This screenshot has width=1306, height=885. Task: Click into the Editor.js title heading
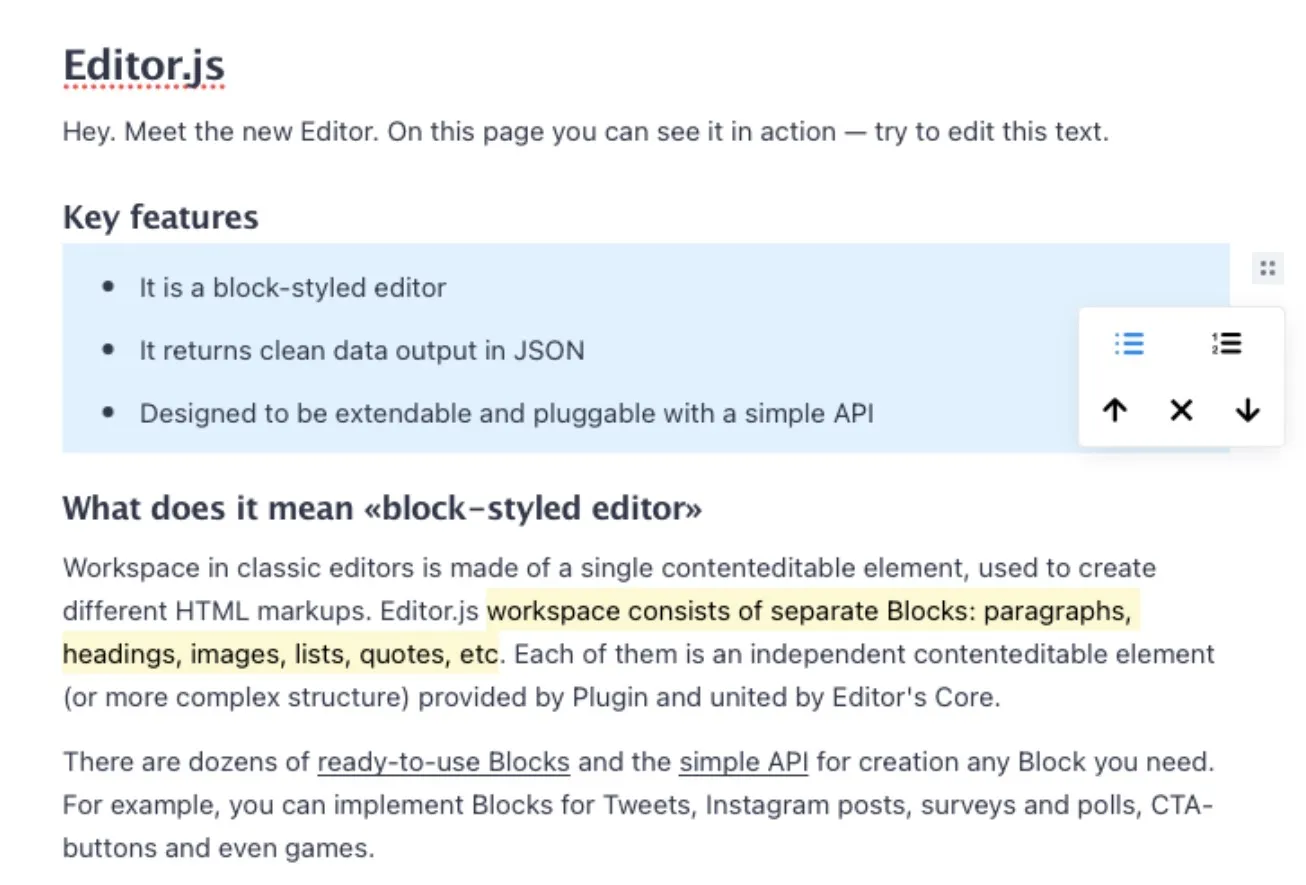[x=144, y=67]
